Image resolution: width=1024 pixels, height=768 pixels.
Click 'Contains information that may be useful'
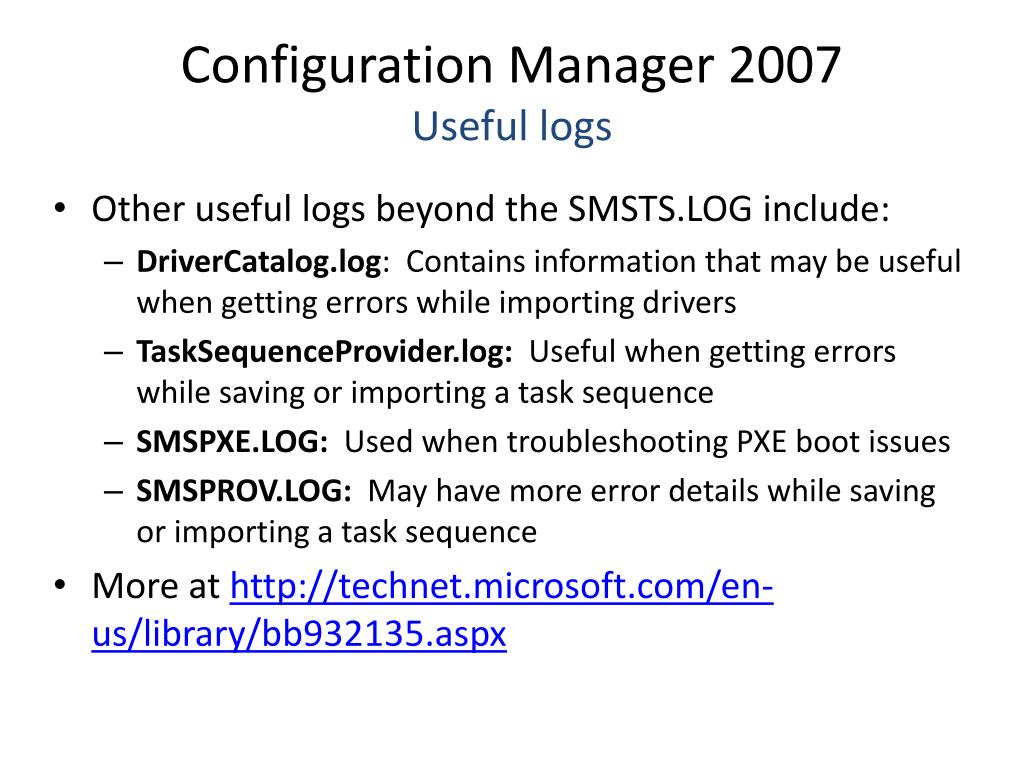(683, 262)
